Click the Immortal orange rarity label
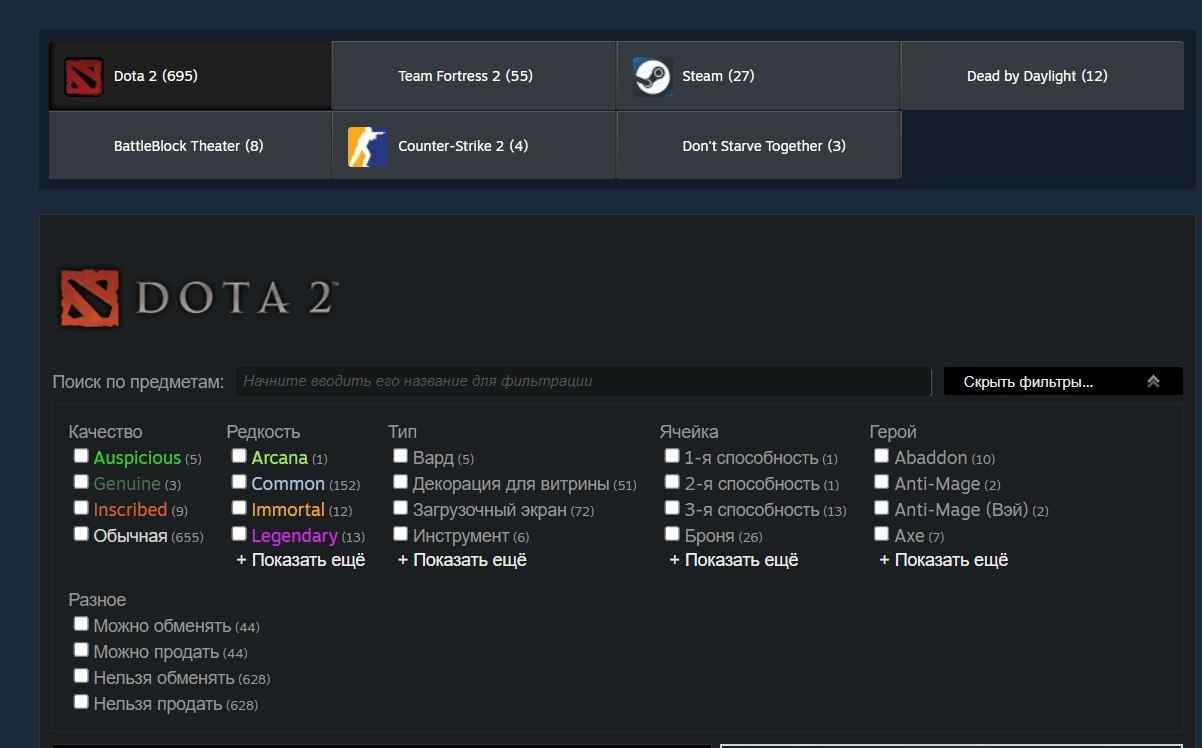This screenshot has width=1202, height=748. coord(288,510)
